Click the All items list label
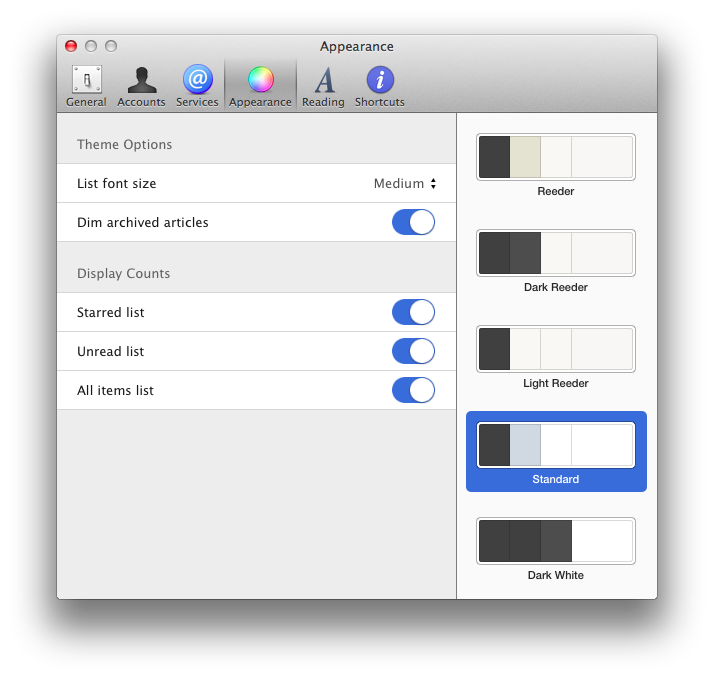714x678 pixels. point(115,390)
